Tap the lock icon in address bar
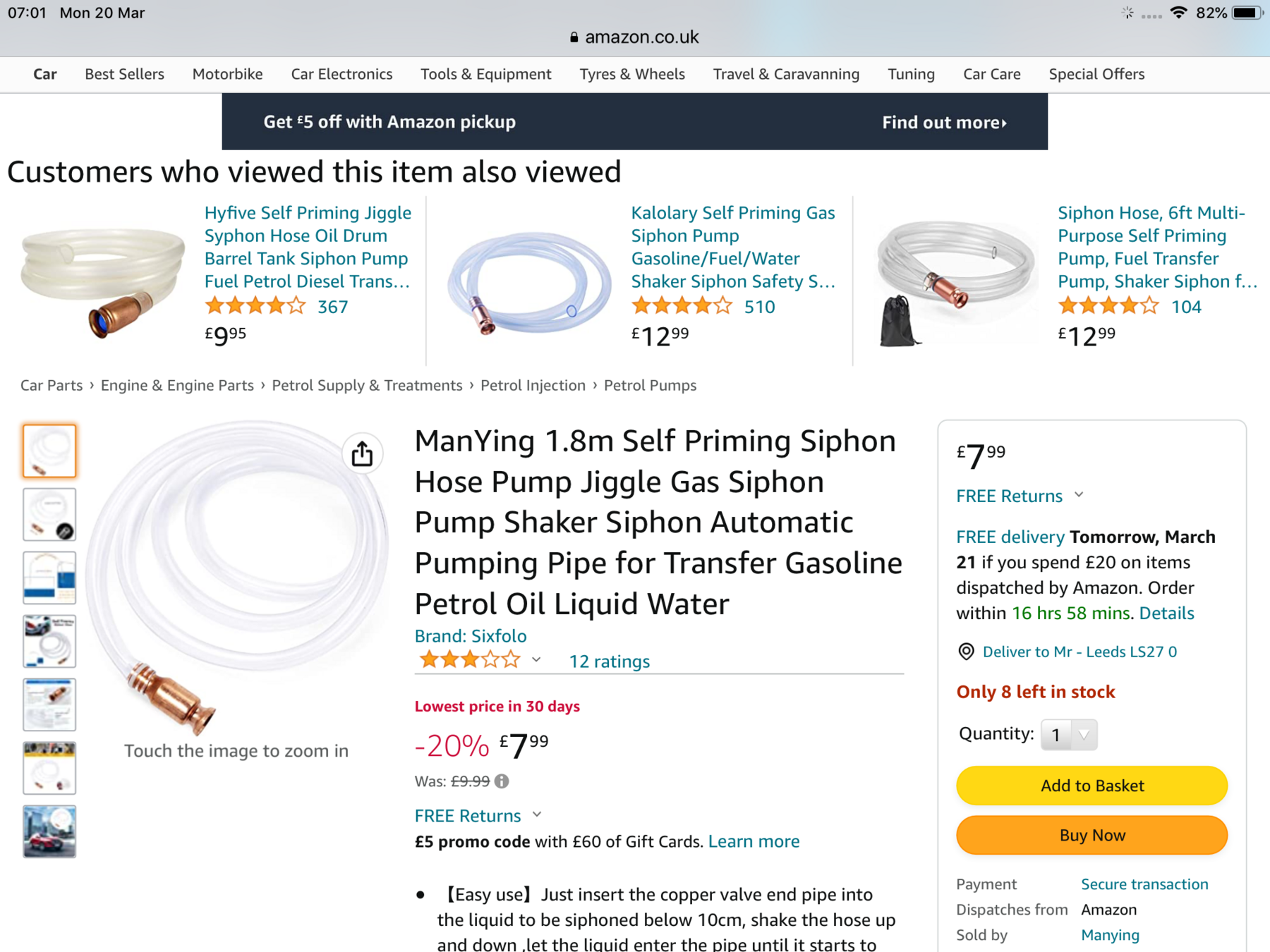The width and height of the screenshot is (1270, 952). (x=574, y=37)
